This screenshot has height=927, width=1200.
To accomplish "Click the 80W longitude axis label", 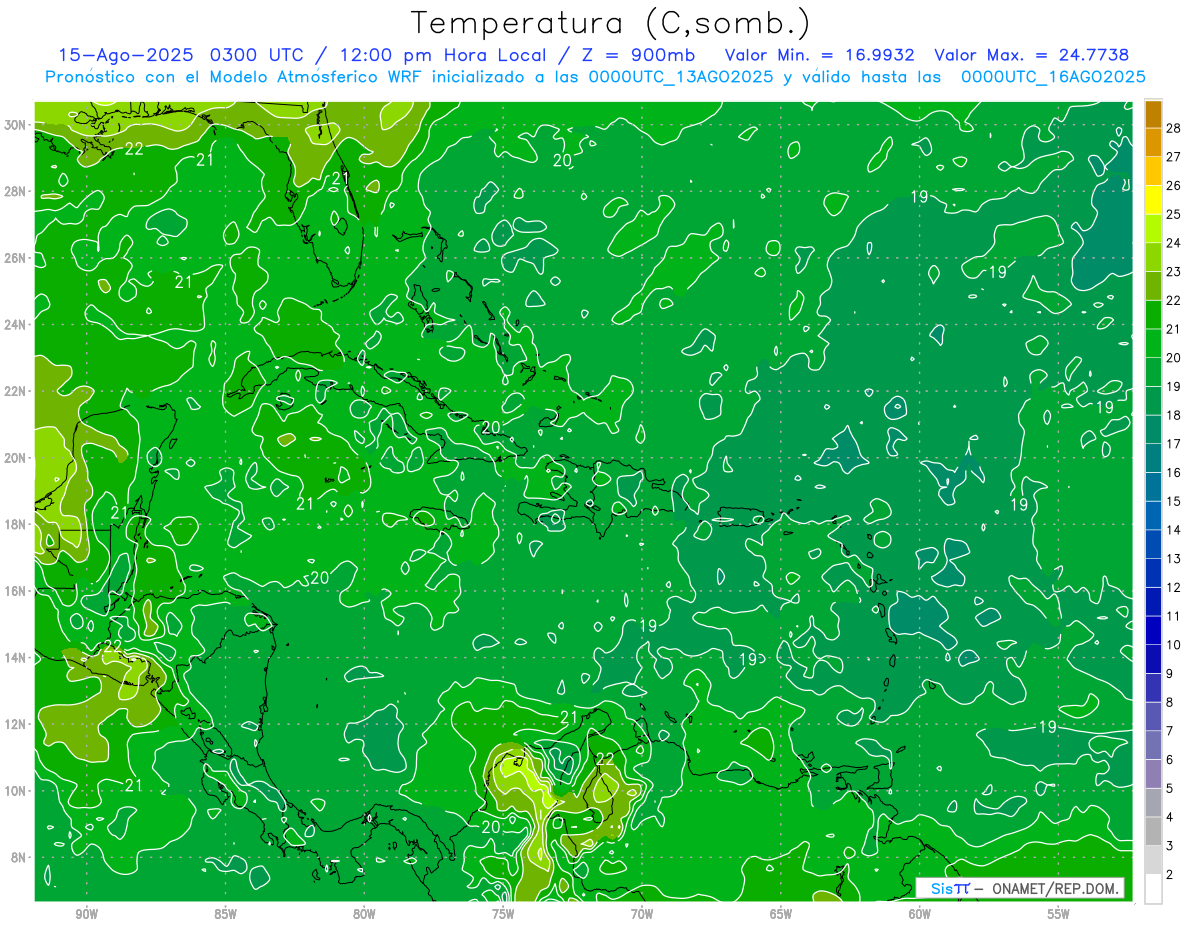I will click(364, 915).
